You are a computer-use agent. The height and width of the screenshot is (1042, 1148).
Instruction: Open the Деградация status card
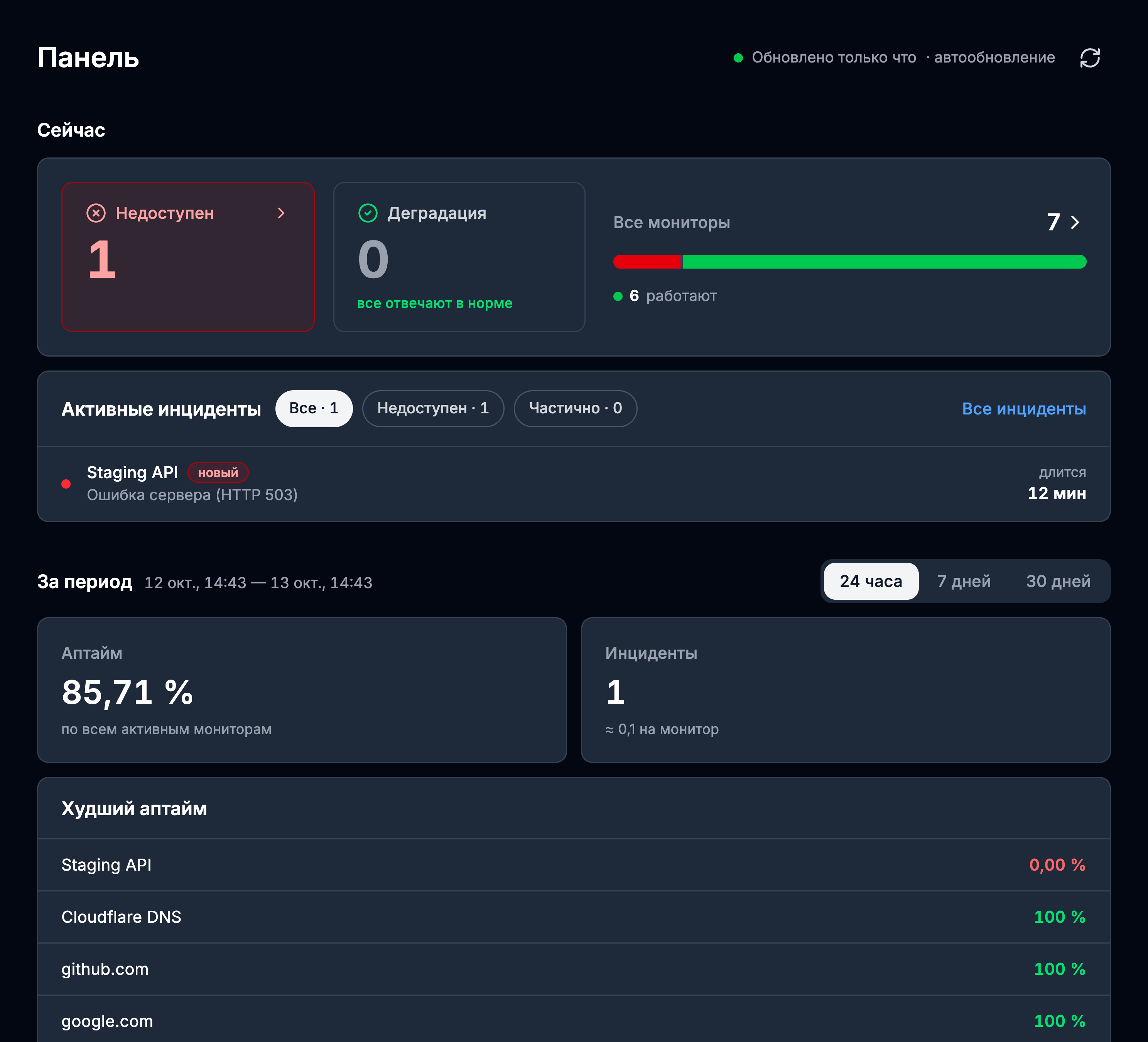459,257
